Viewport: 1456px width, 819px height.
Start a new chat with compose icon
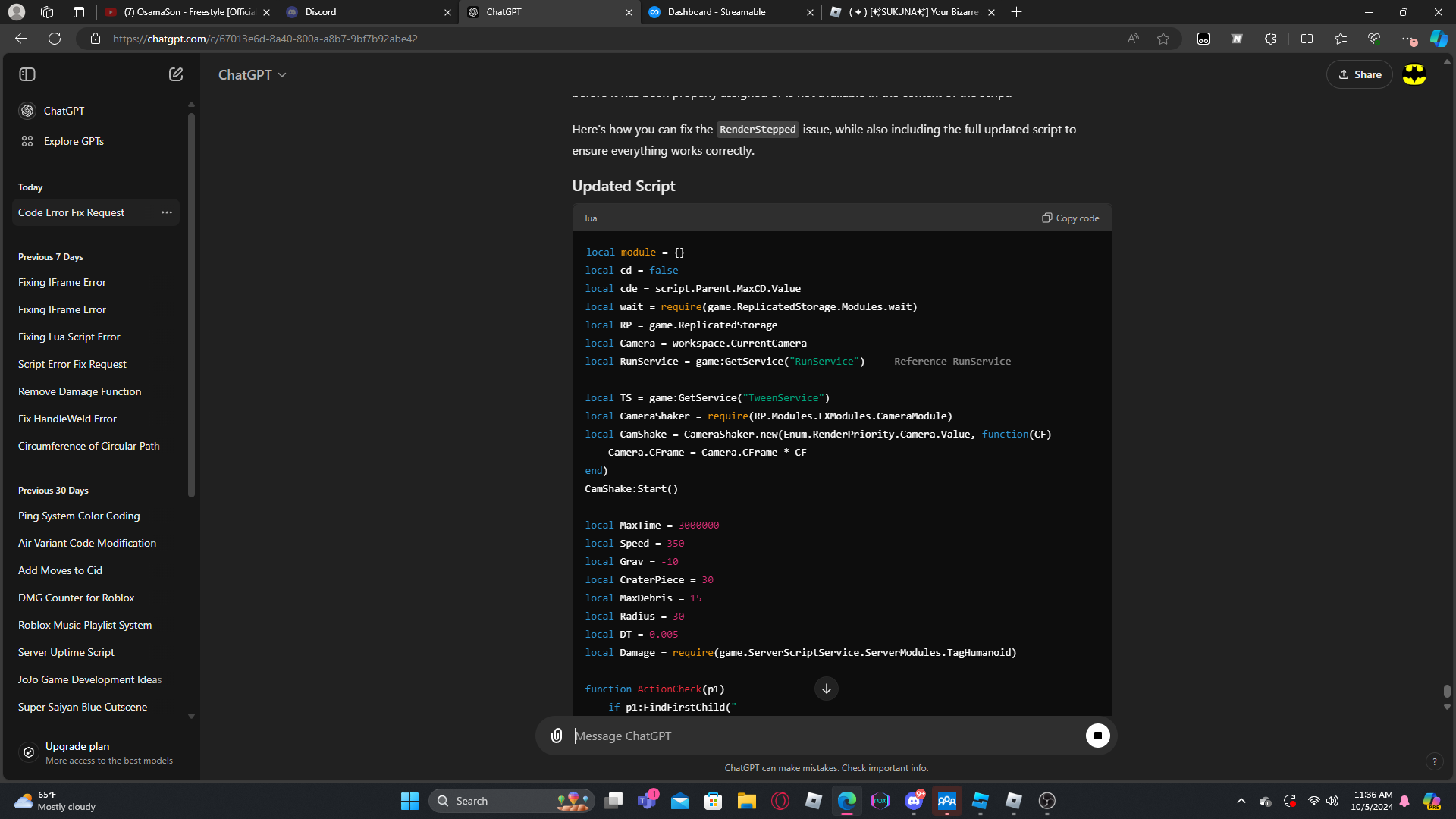click(x=176, y=74)
